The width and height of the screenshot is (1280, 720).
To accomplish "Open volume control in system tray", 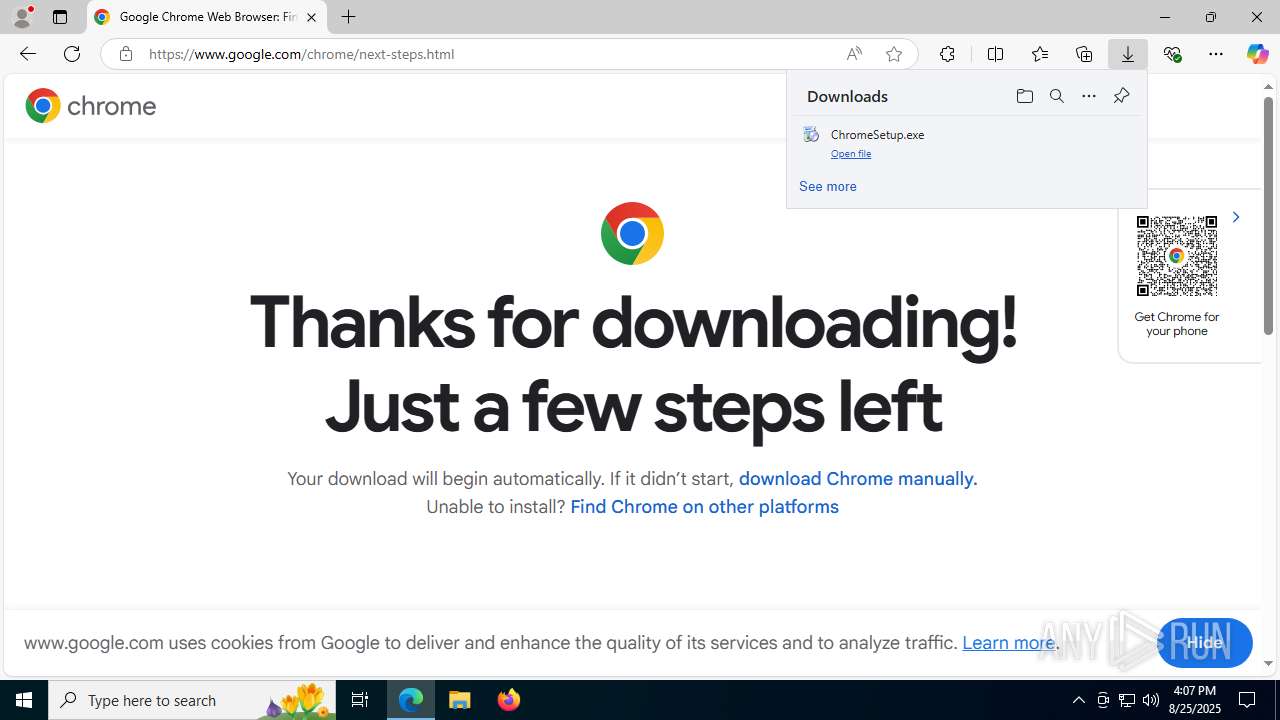I will click(x=1151, y=700).
